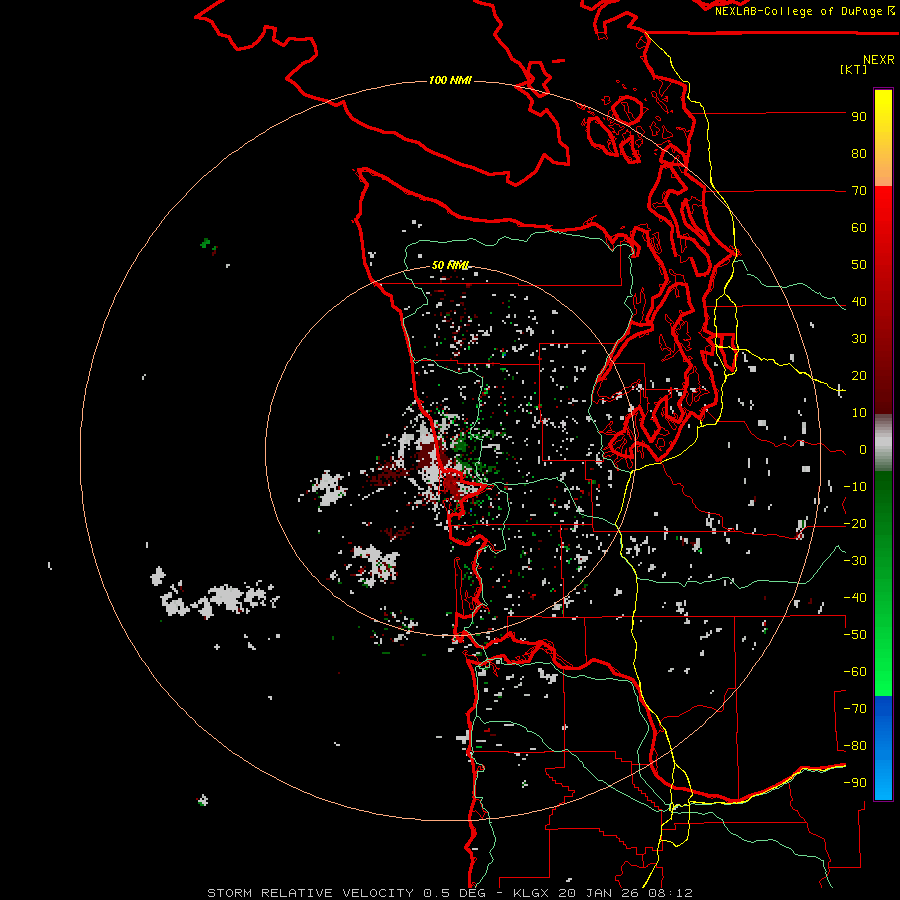The height and width of the screenshot is (900, 900).
Task: Click the -80 value on velocity scale
Action: (855, 746)
